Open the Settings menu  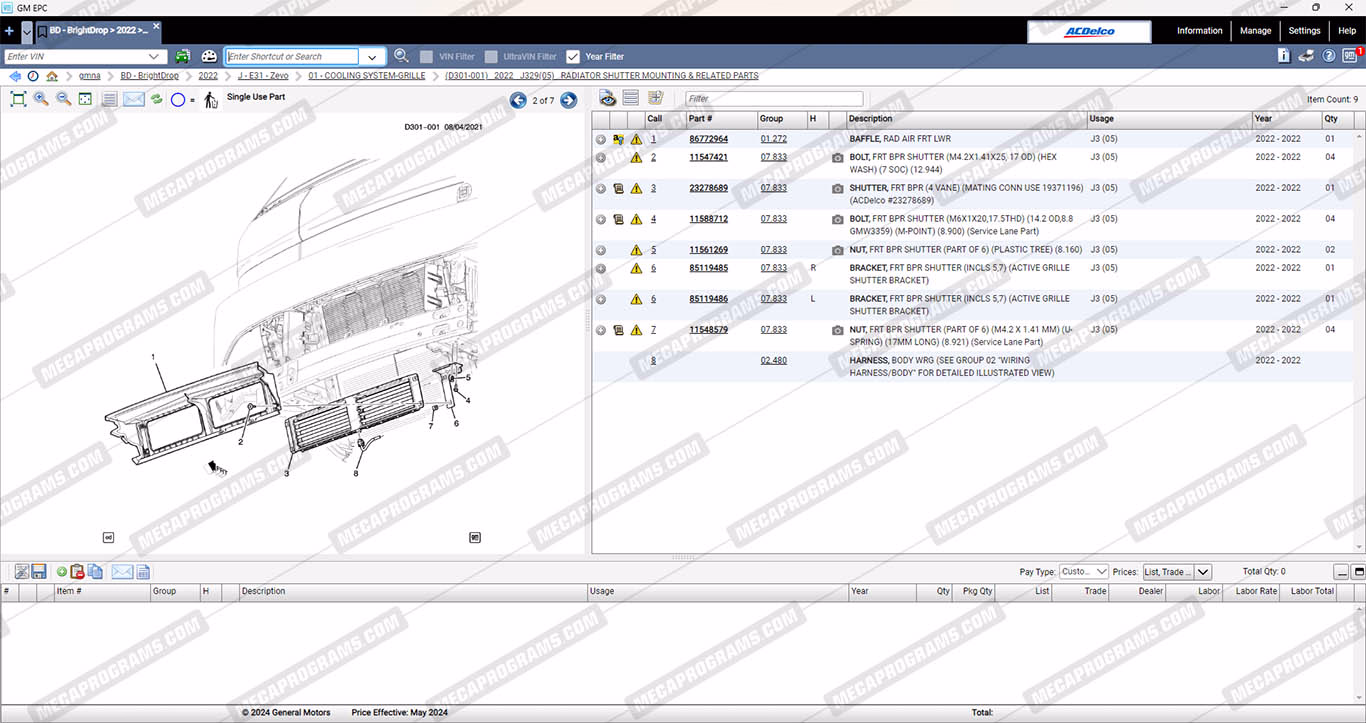(1304, 31)
